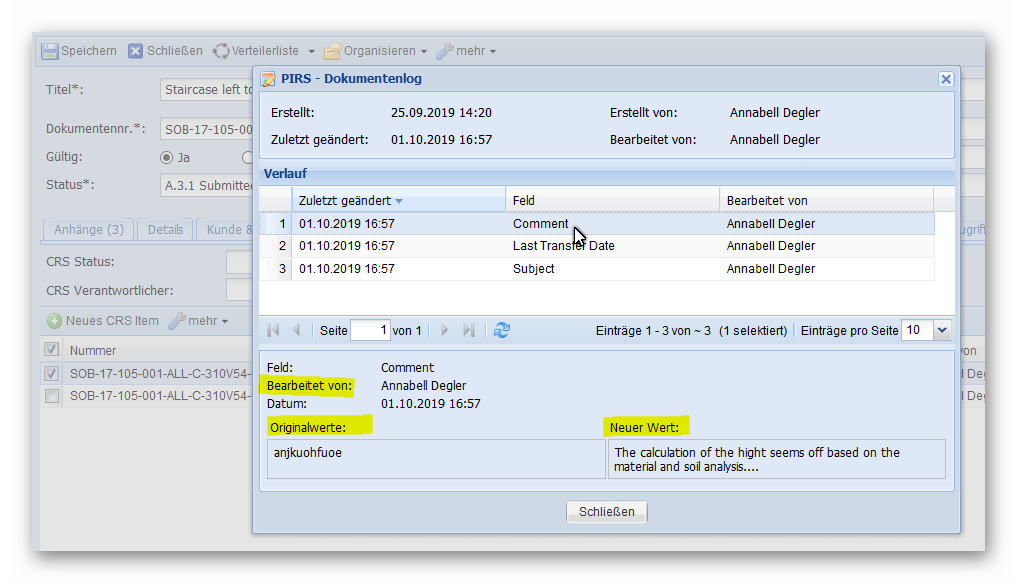
Task: Switch to the Anhänge (3) tab
Action: click(89, 229)
